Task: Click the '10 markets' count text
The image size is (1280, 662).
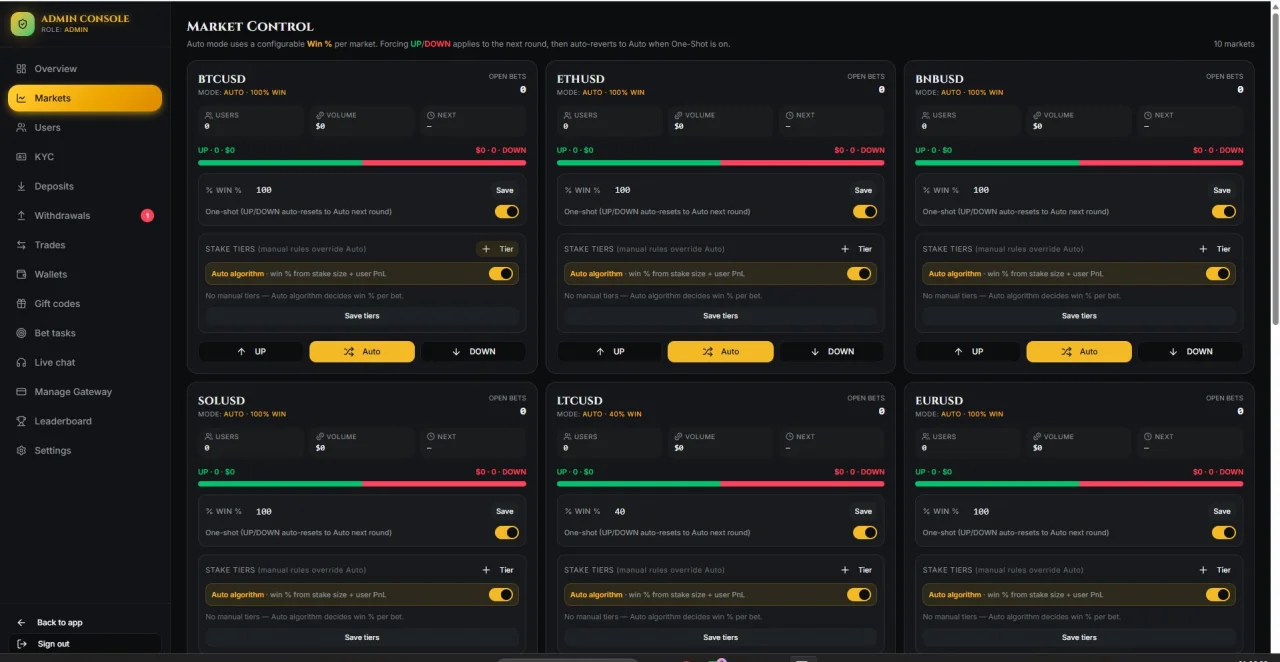Action: click(1234, 44)
